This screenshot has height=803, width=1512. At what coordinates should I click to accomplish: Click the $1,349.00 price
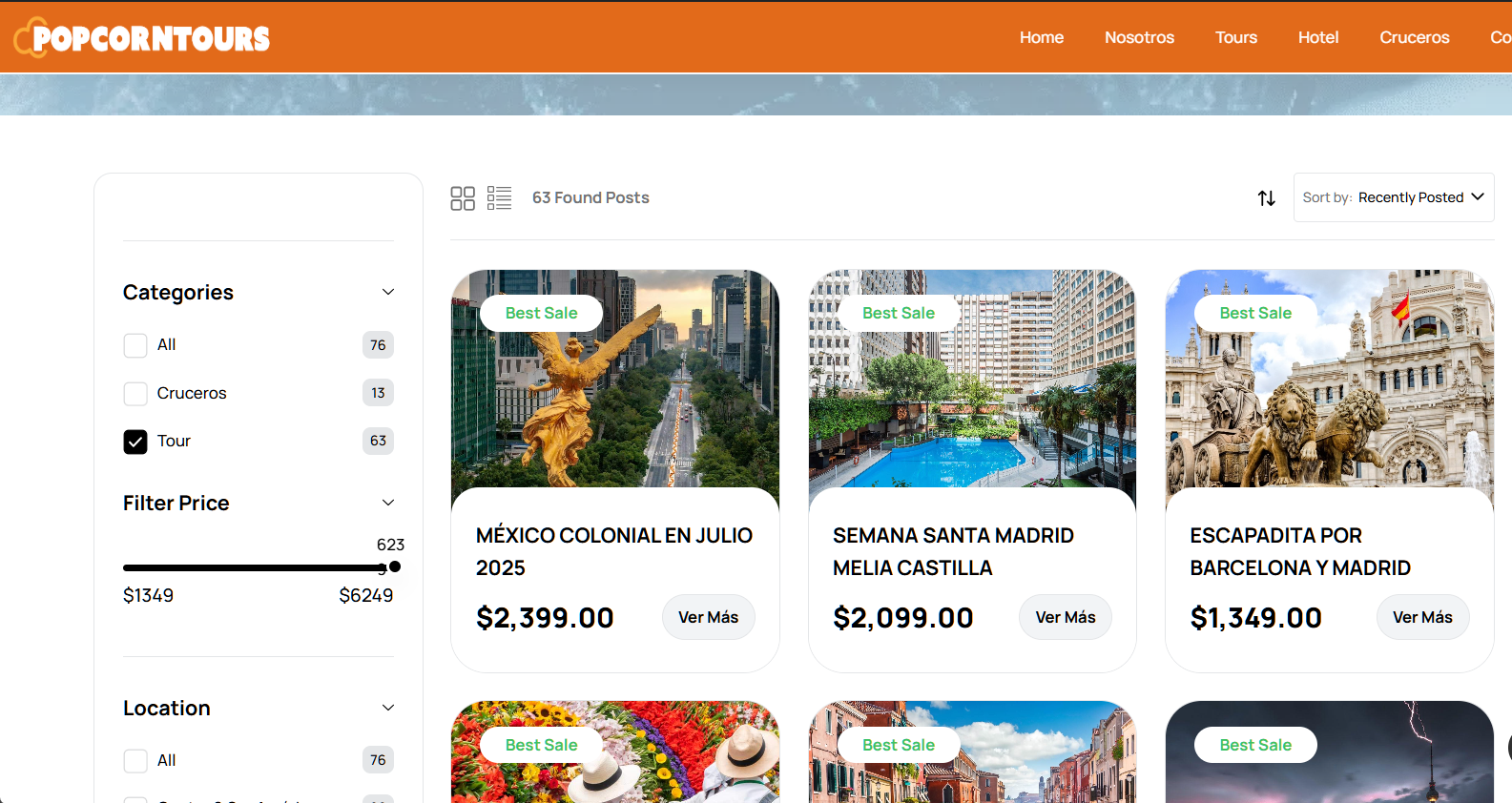[x=1255, y=618]
